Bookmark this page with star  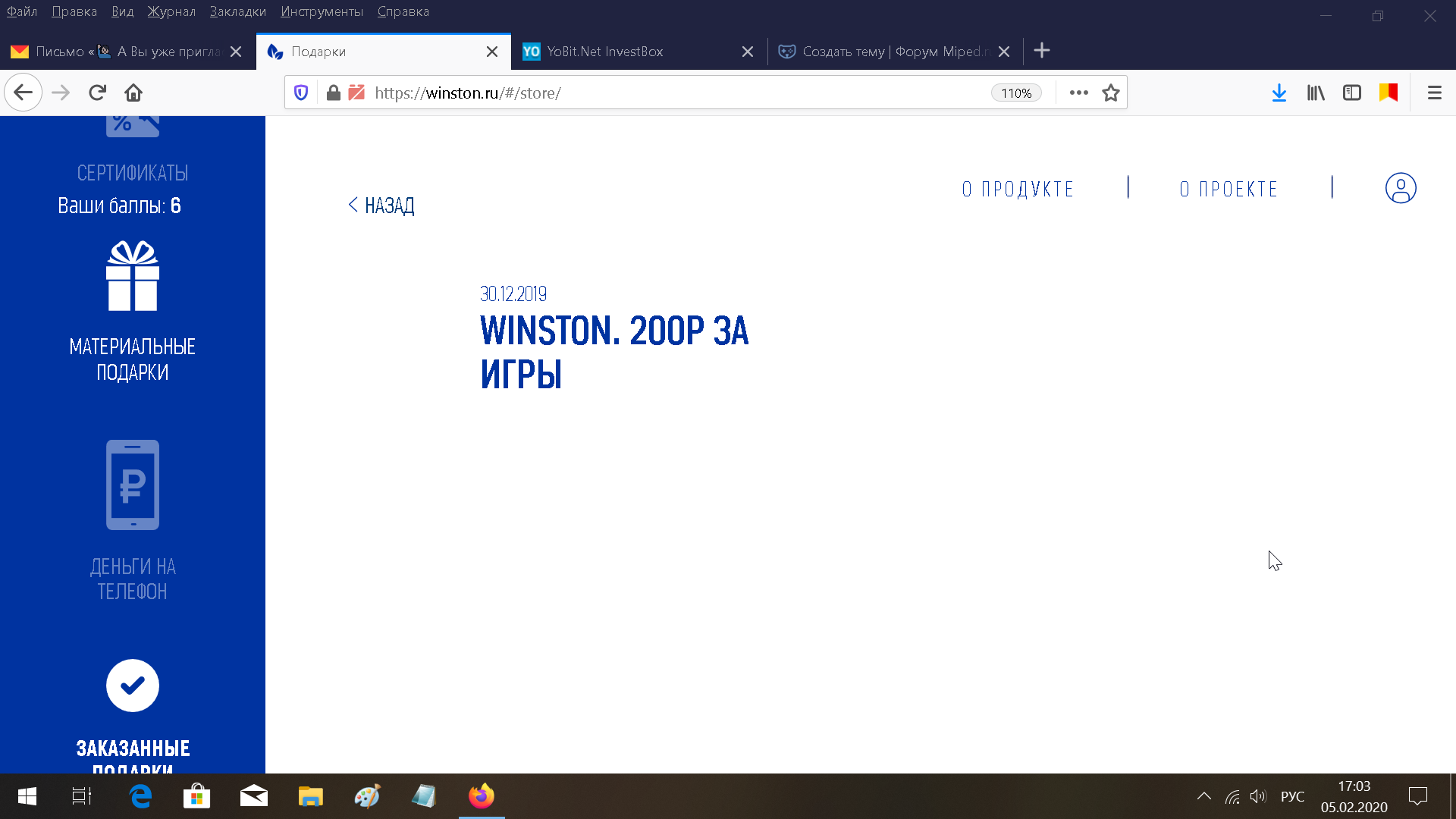tap(1111, 93)
